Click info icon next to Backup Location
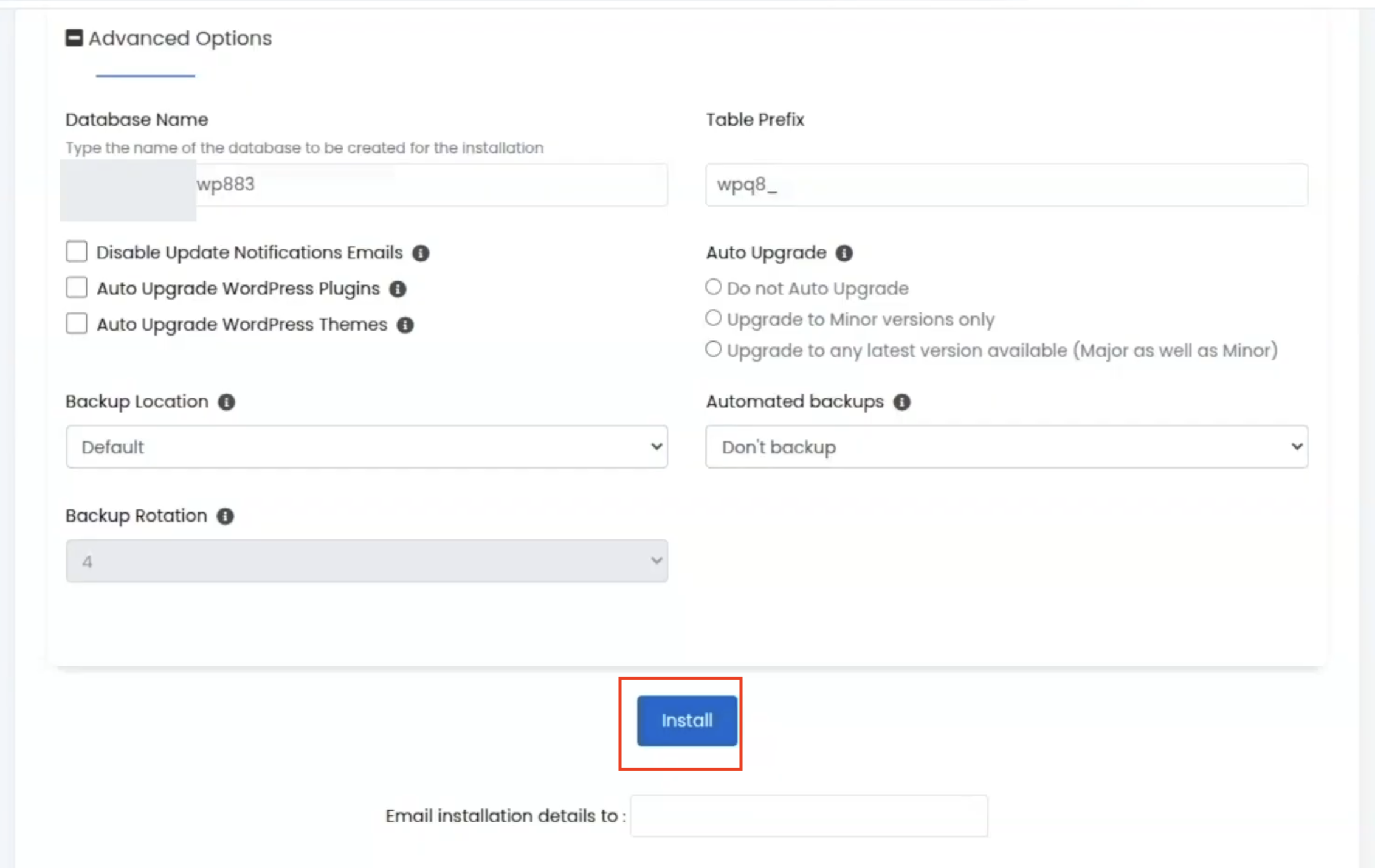Image resolution: width=1375 pixels, height=868 pixels. [x=227, y=402]
